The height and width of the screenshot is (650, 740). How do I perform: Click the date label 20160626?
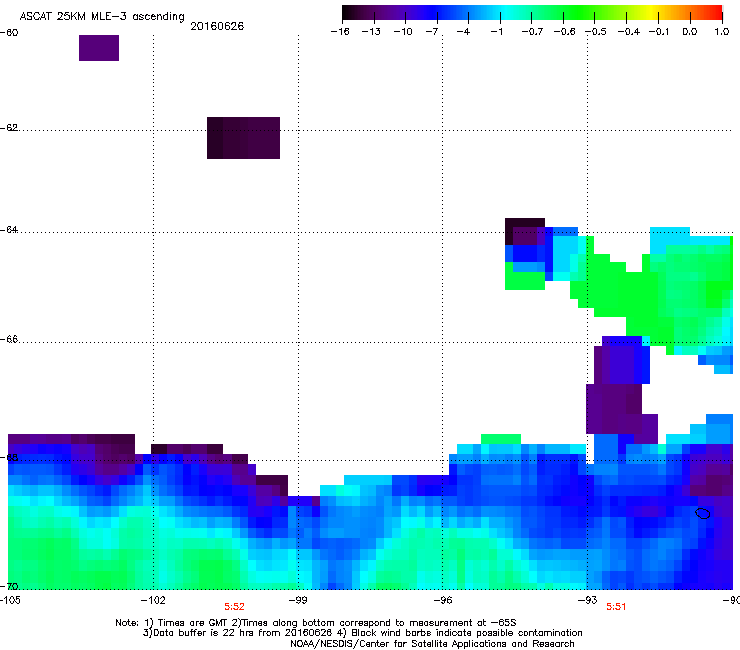click(x=217, y=26)
